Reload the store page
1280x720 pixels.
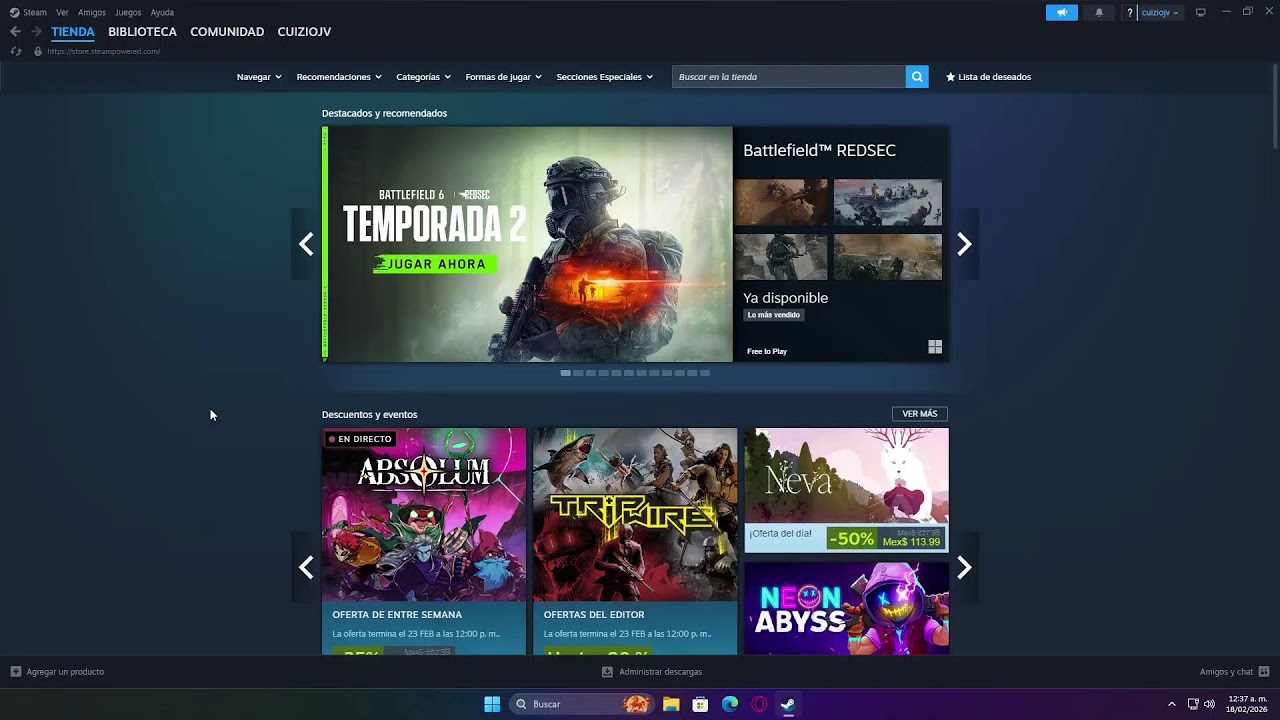[x=15, y=51]
